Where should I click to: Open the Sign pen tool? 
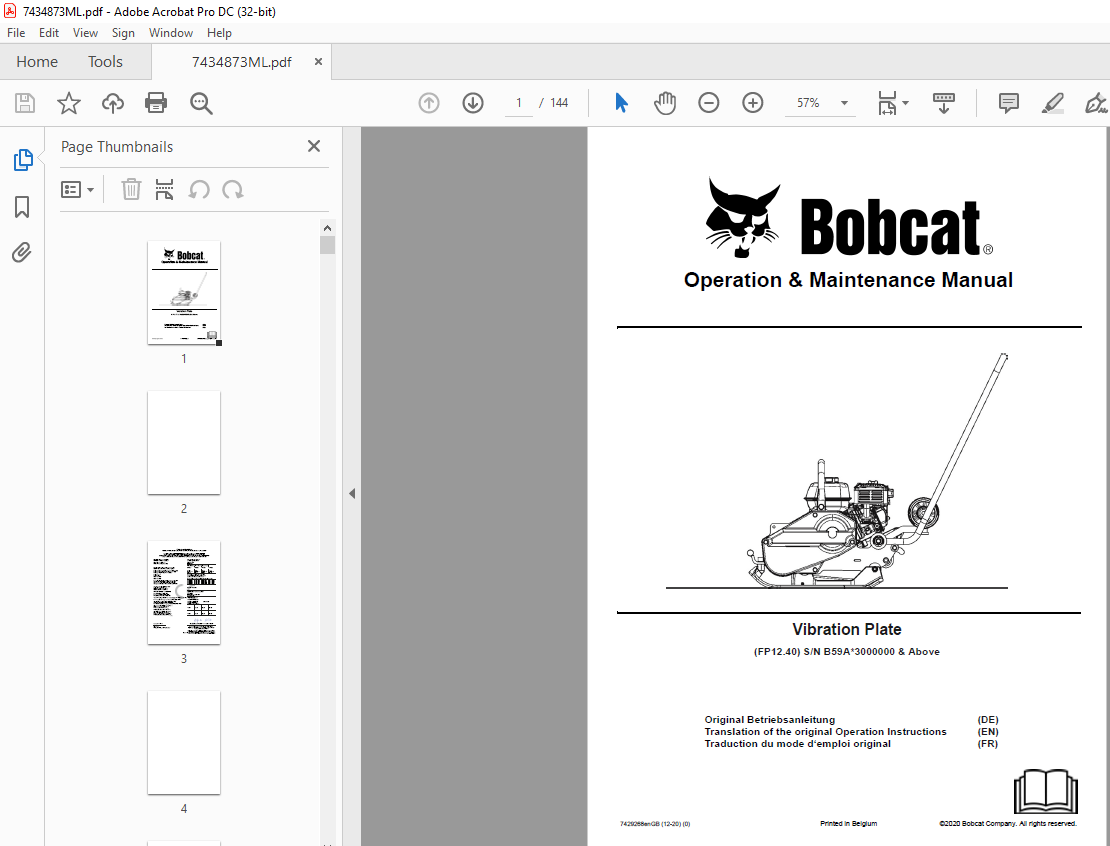click(1097, 103)
